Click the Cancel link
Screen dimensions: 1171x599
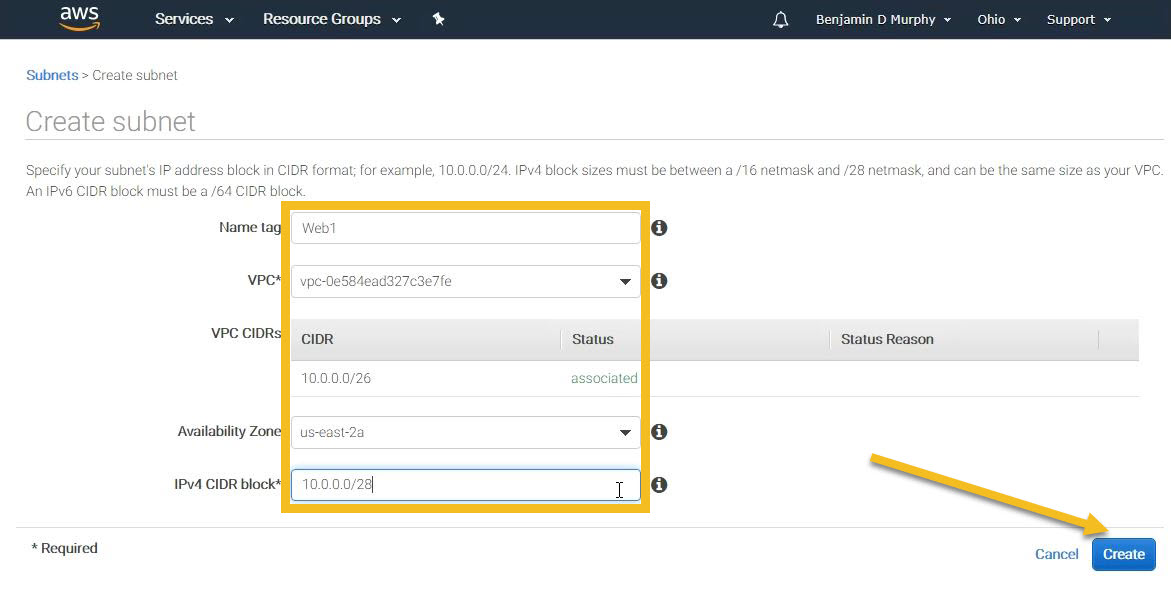coord(1056,554)
